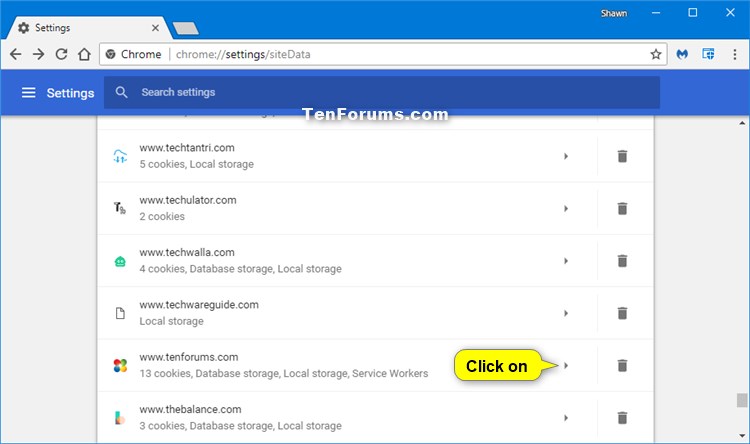
Task: Click the www.tenforums.com entry text
Action: pos(189,357)
